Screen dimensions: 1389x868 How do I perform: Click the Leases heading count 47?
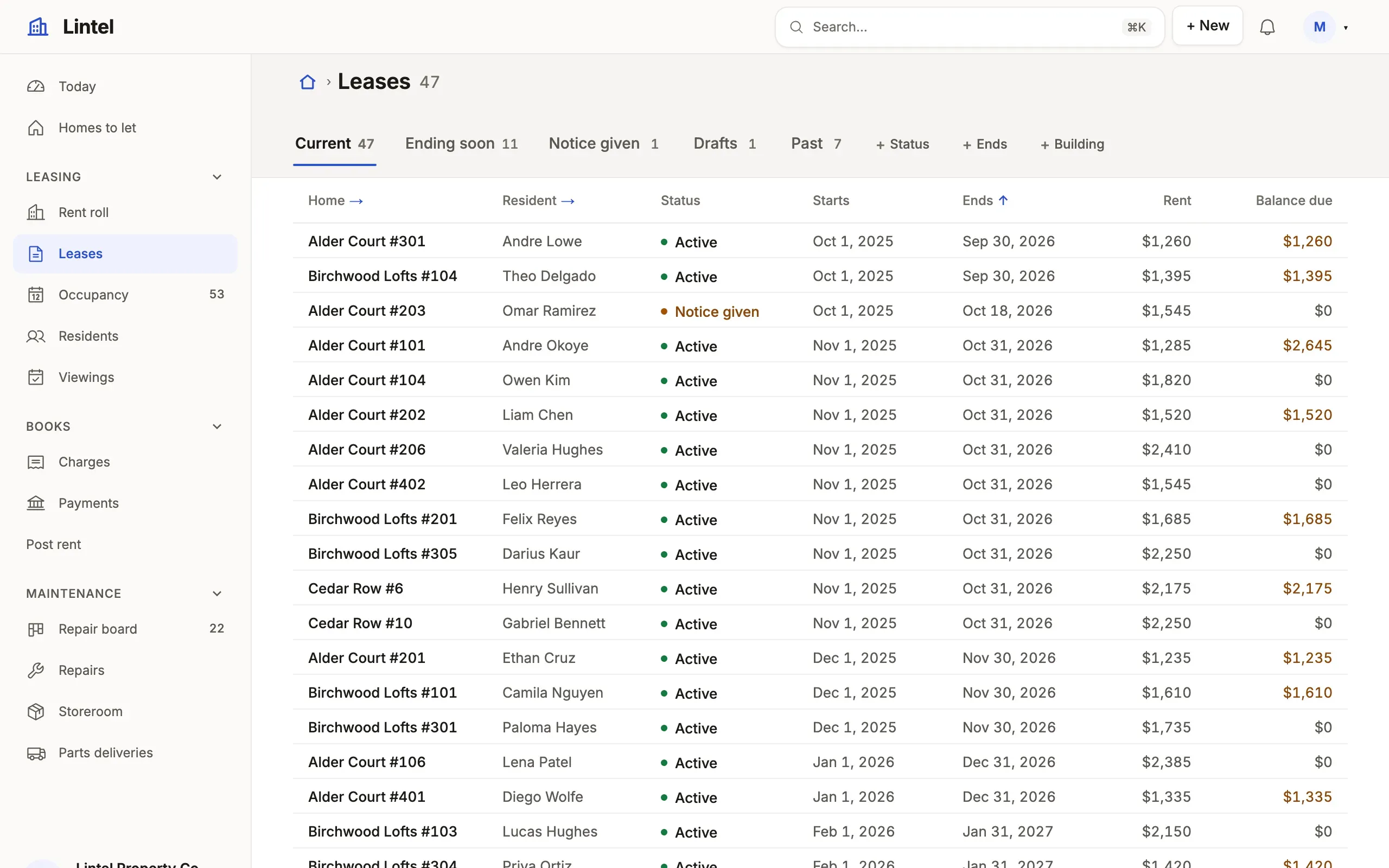coord(429,82)
